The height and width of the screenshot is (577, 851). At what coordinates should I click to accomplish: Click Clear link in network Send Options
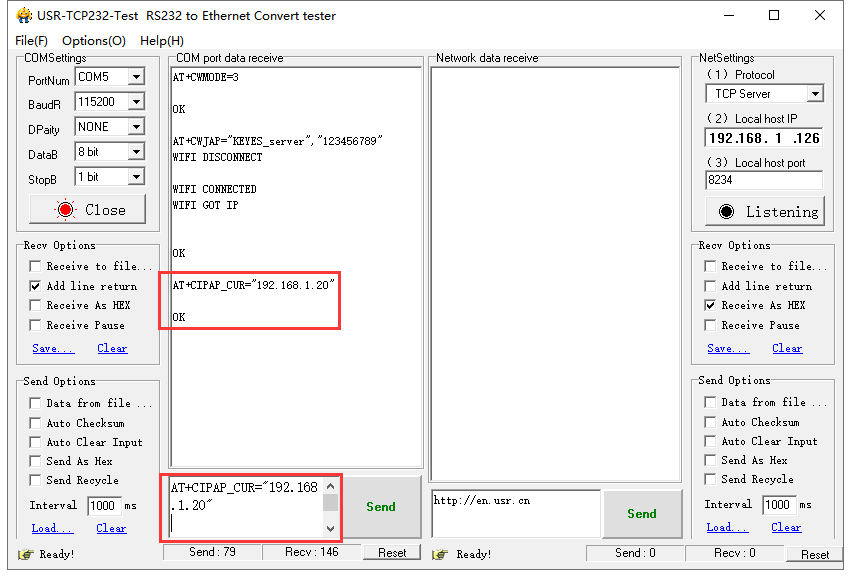click(x=786, y=527)
